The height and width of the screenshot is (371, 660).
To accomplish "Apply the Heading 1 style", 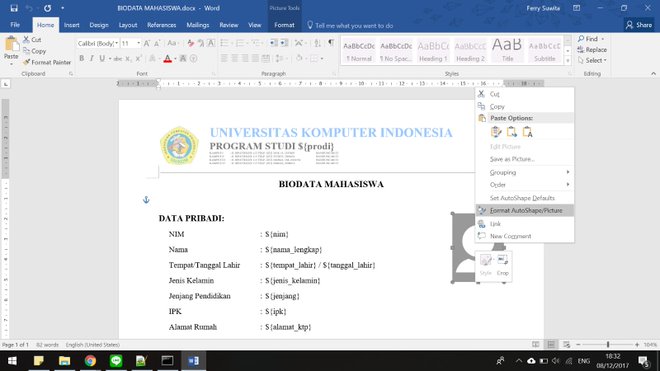I will tap(433, 51).
